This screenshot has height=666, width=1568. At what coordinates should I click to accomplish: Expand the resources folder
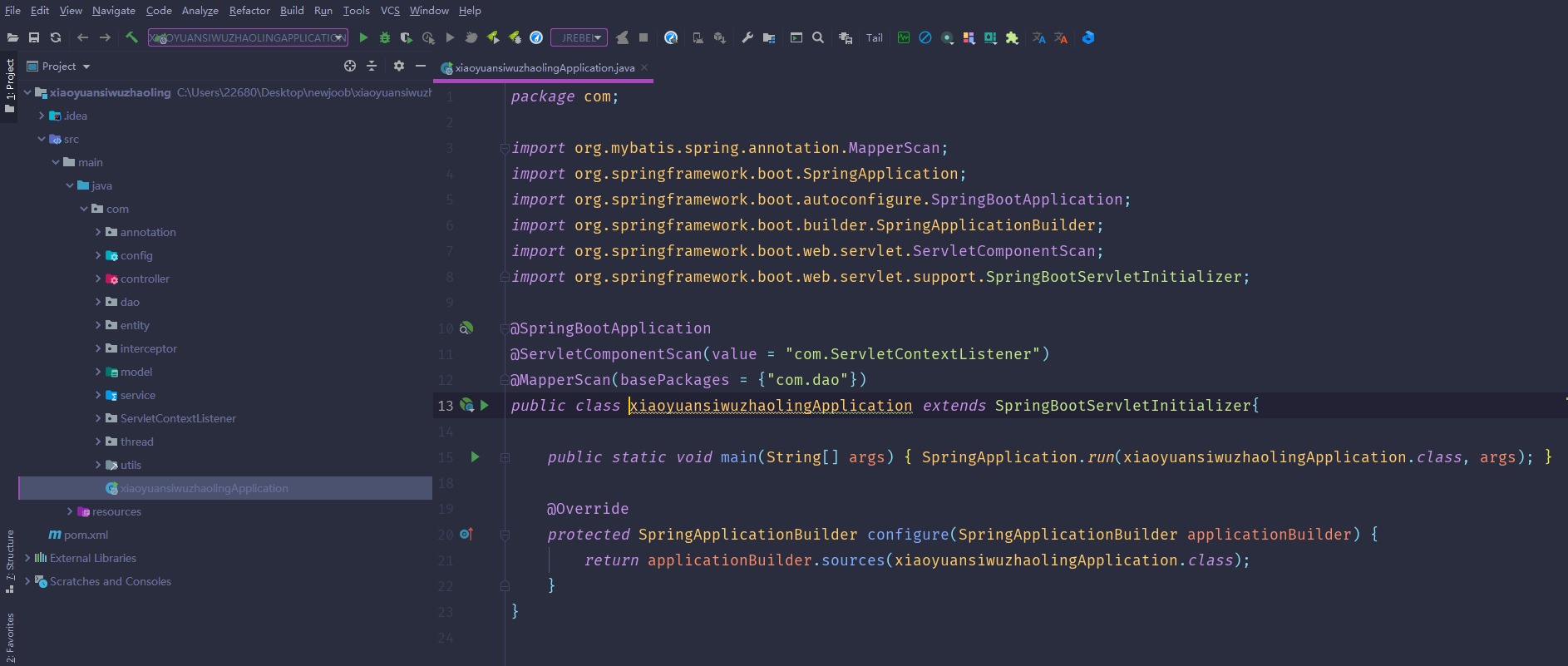(x=70, y=511)
